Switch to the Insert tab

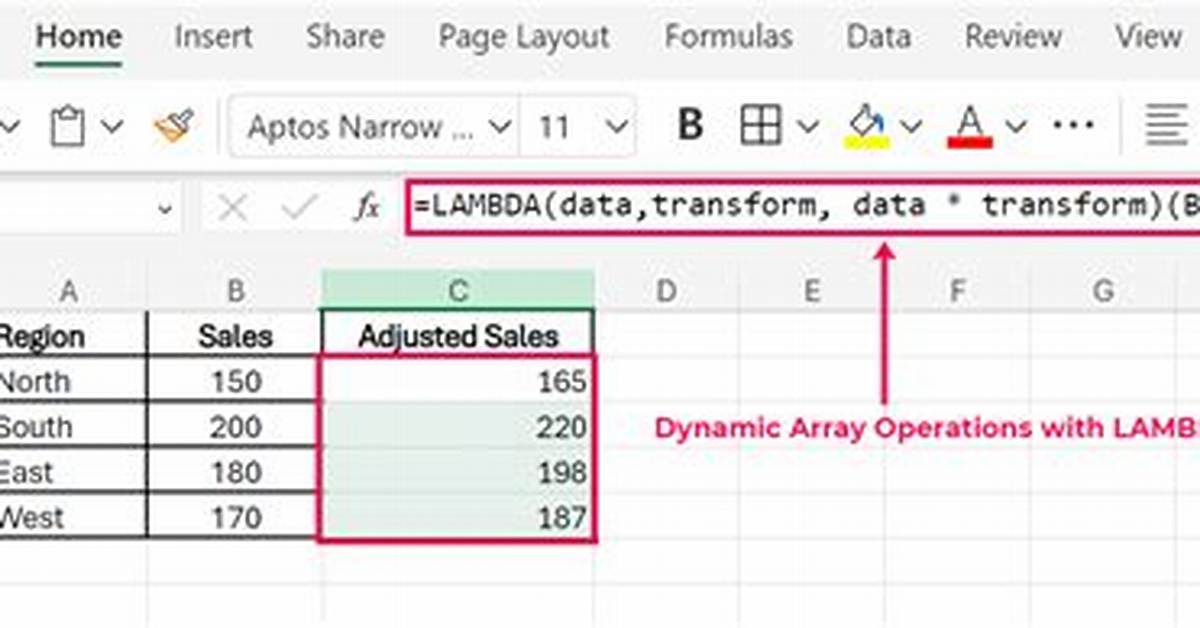[x=213, y=36]
